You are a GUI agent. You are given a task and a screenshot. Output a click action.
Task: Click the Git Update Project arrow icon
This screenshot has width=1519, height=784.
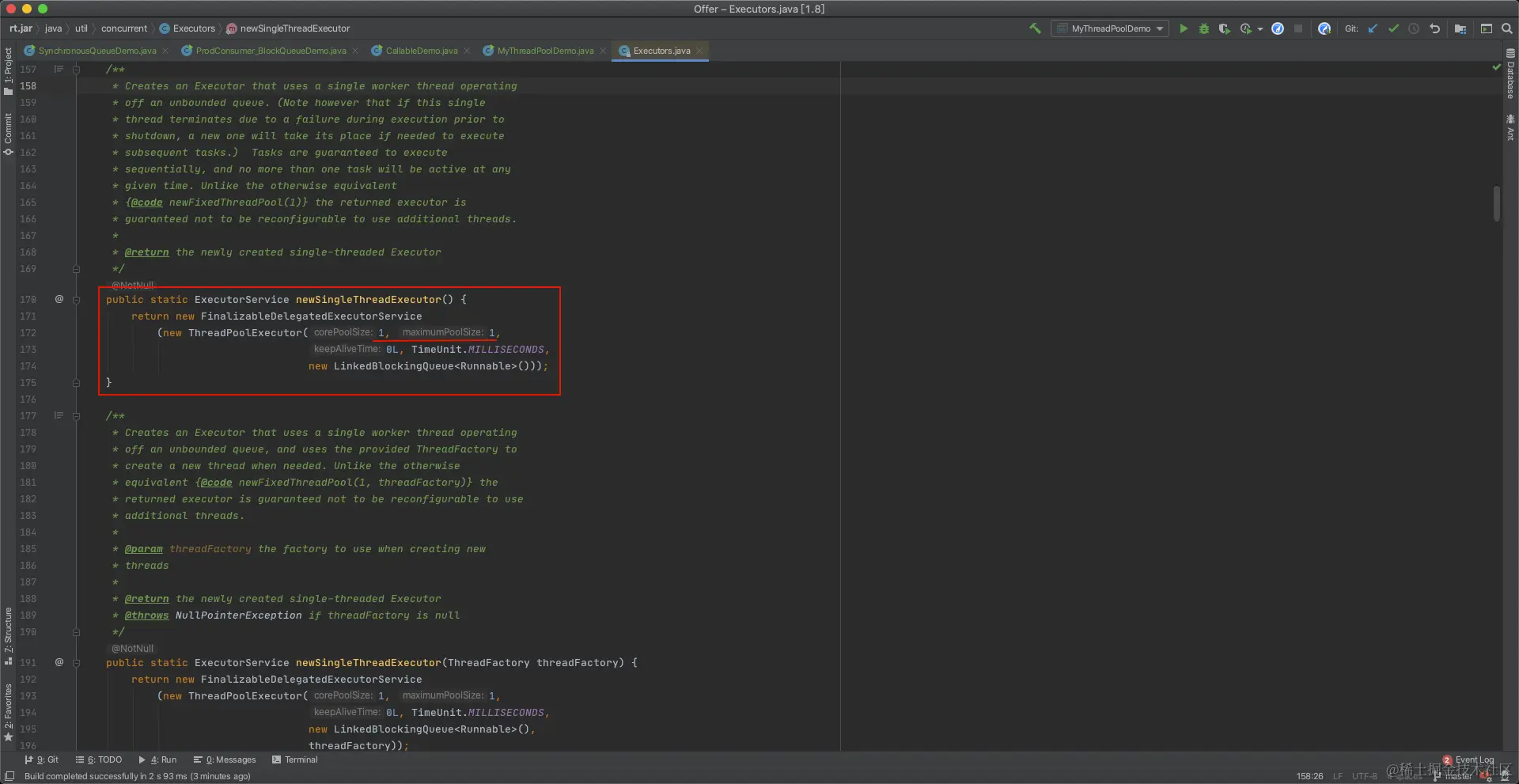[1373, 28]
